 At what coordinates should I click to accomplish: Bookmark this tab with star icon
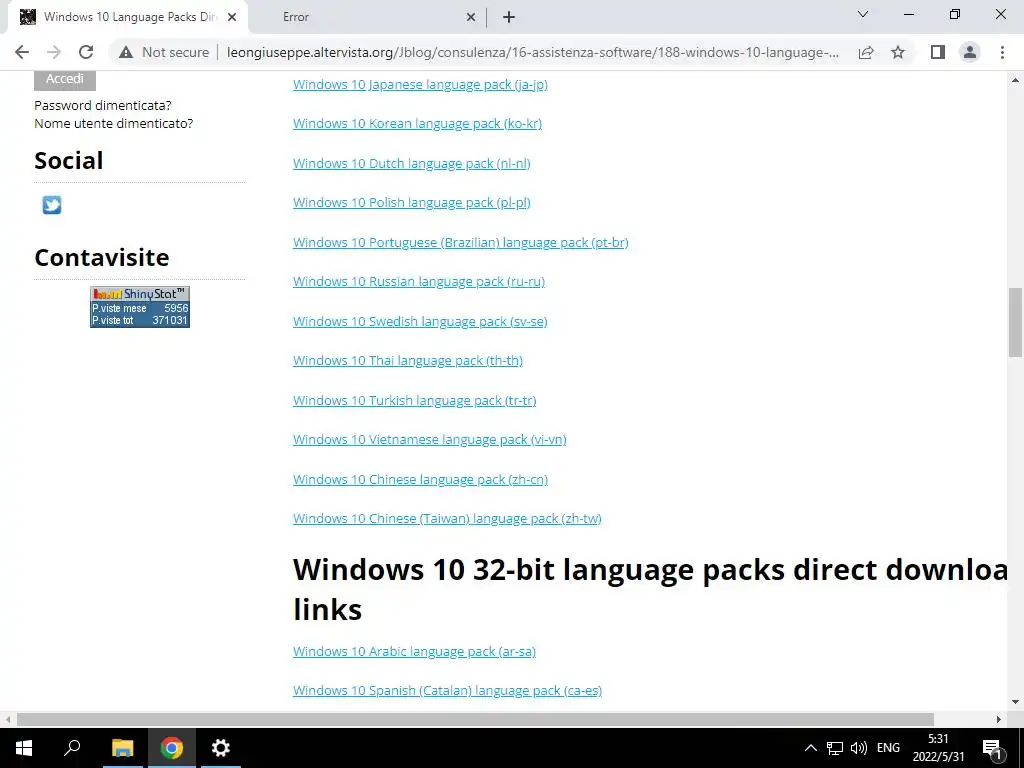[898, 52]
